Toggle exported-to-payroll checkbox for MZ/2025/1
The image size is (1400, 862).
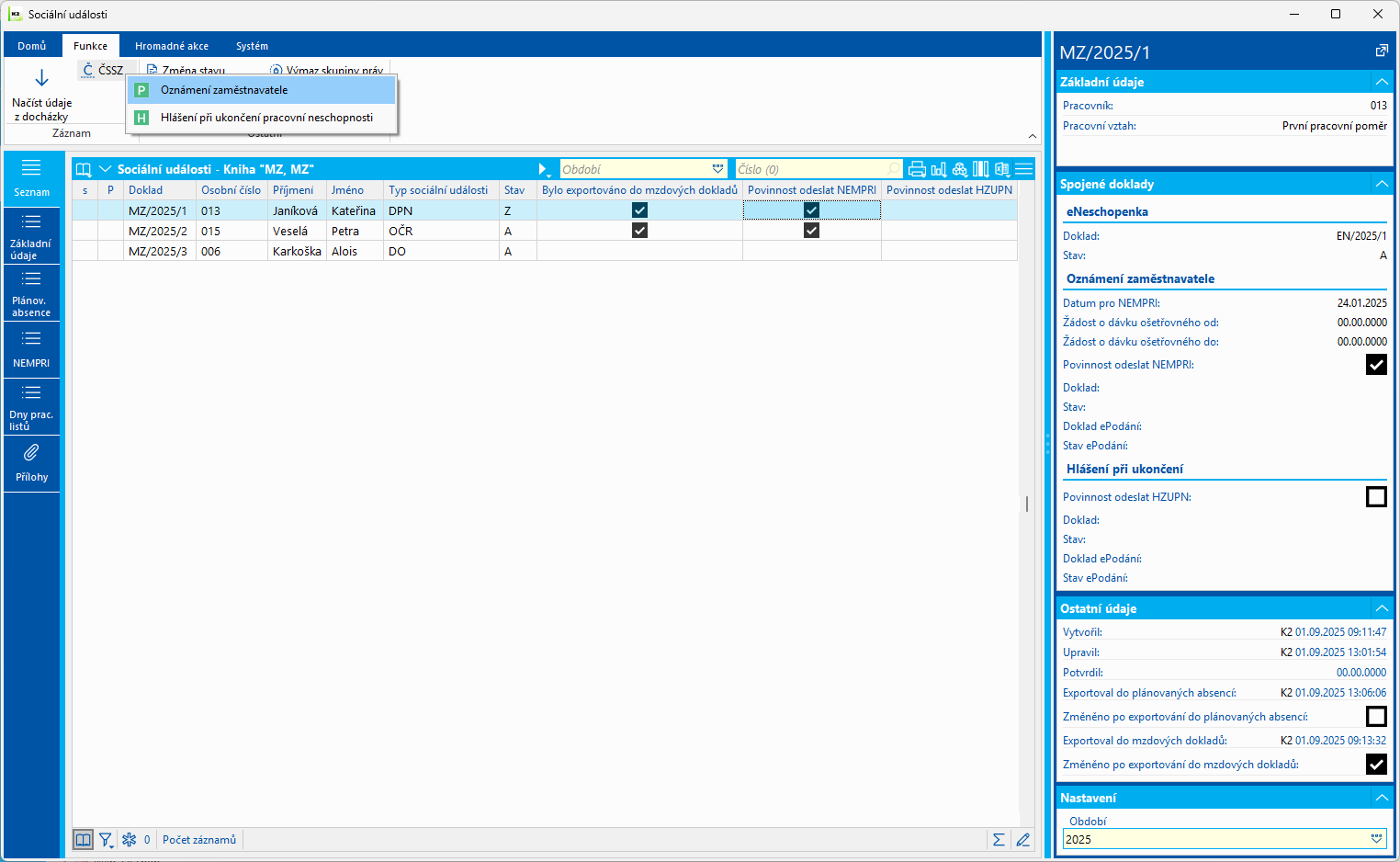[640, 210]
